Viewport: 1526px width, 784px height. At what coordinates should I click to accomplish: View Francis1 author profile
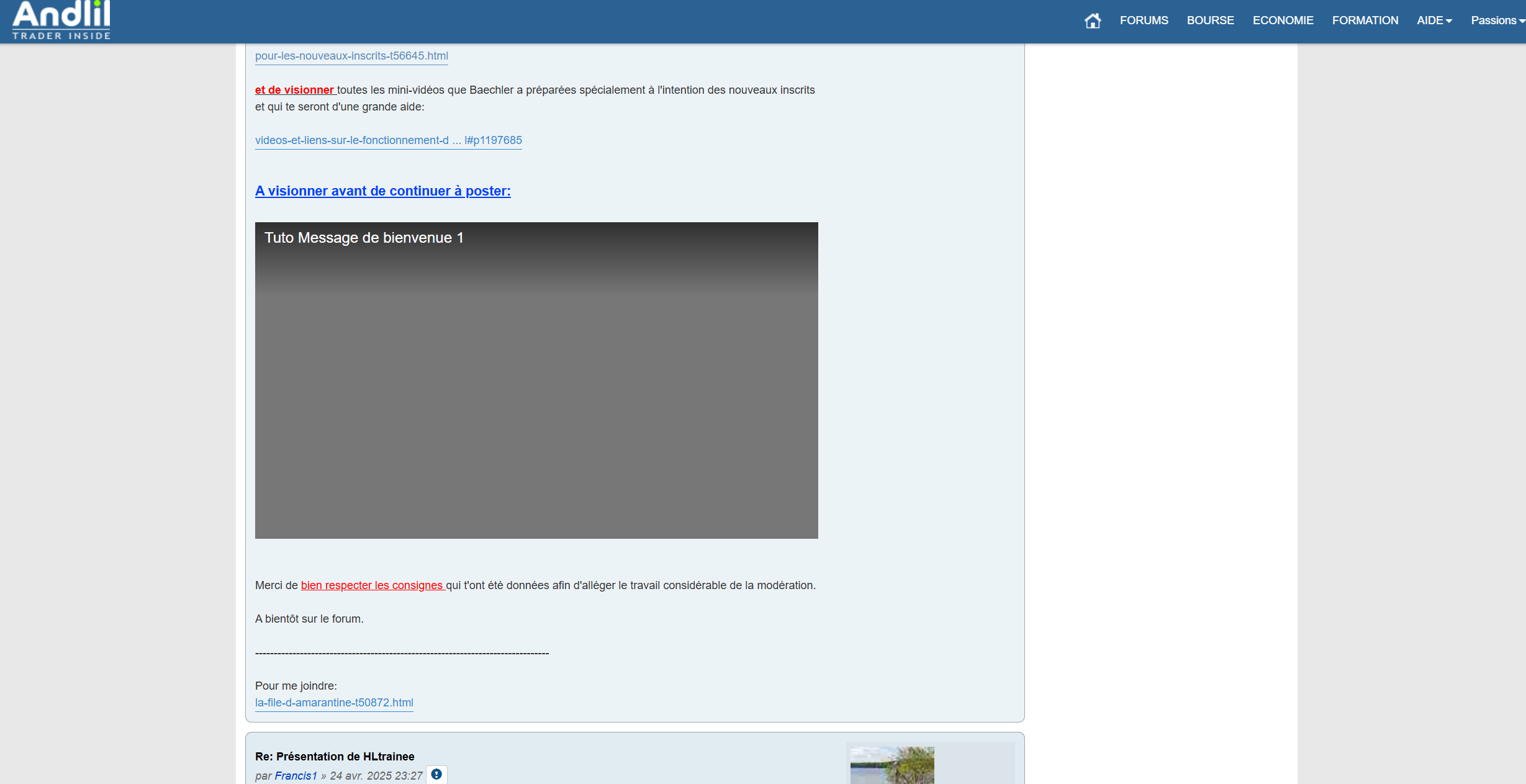[x=296, y=776]
